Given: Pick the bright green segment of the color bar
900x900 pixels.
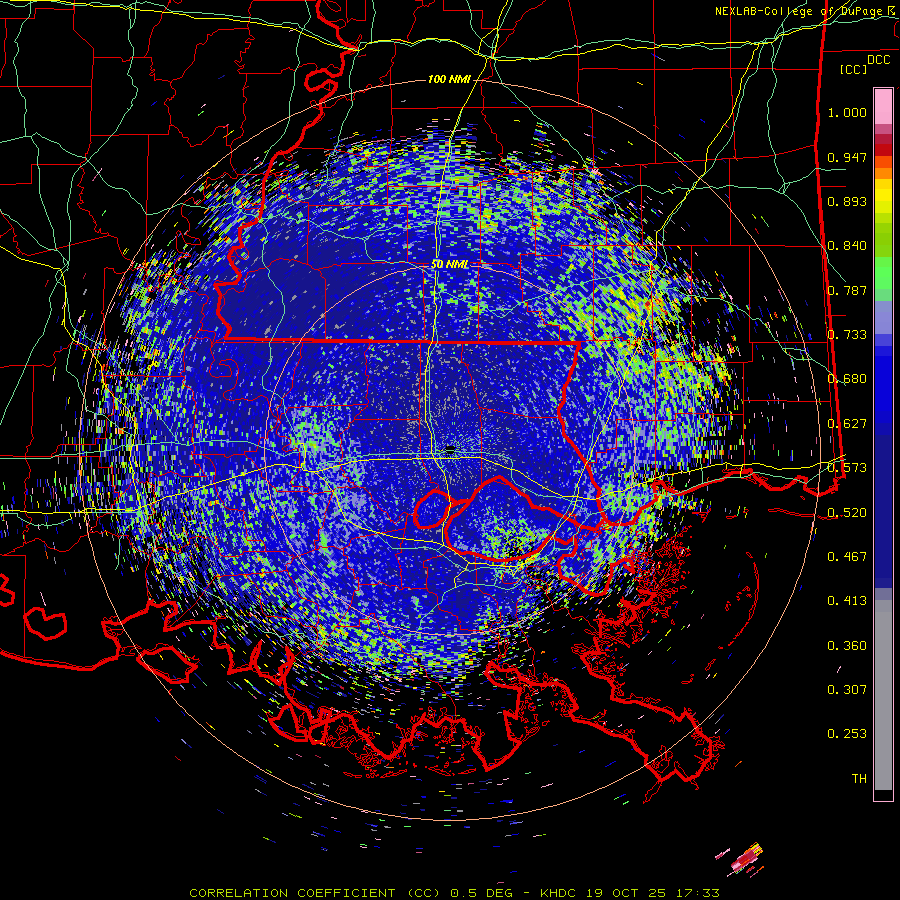Looking at the screenshot, I should pyautogui.click(x=883, y=273).
